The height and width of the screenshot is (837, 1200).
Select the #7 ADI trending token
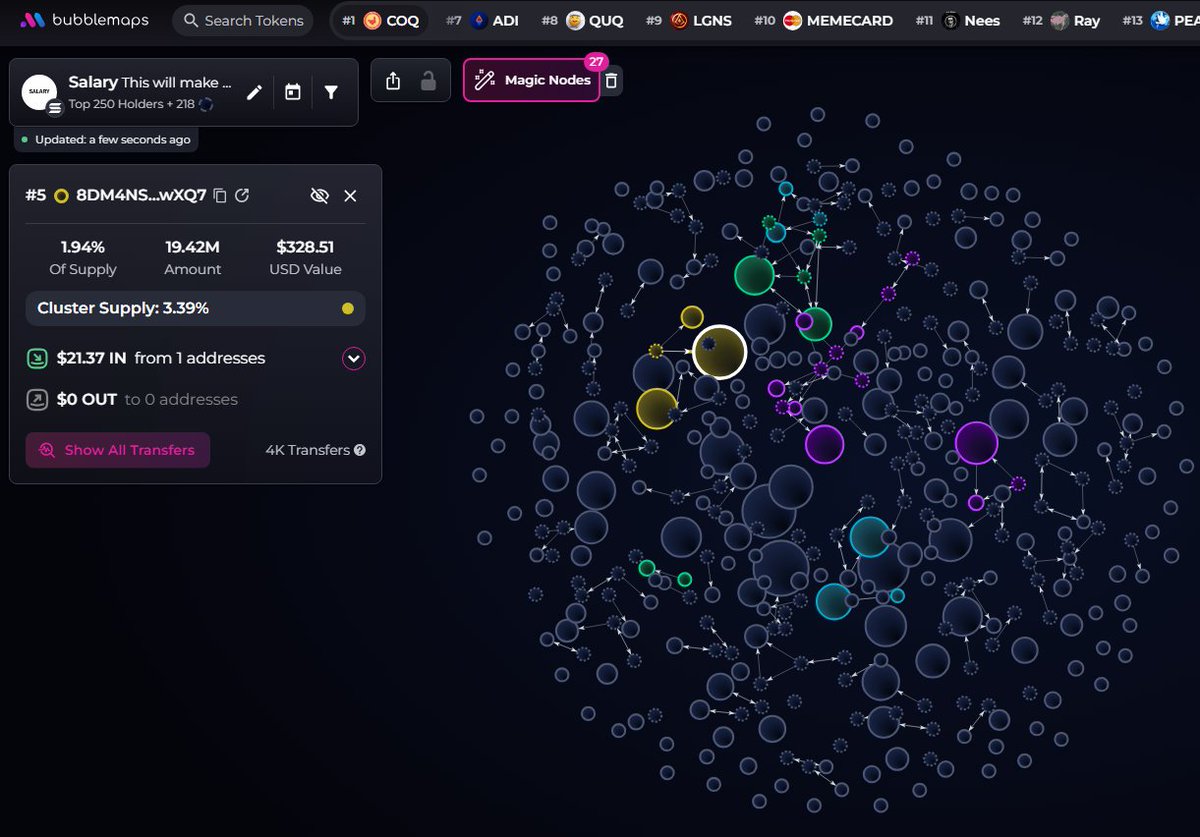click(x=482, y=20)
